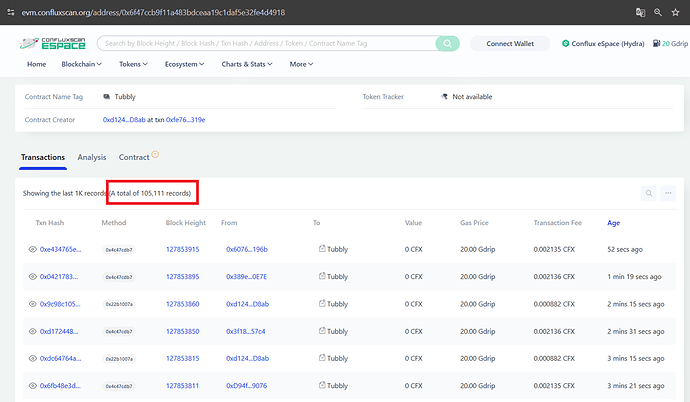Open sender address 0x389e...0E7E
The height and width of the screenshot is (402, 690).
[x=246, y=277]
